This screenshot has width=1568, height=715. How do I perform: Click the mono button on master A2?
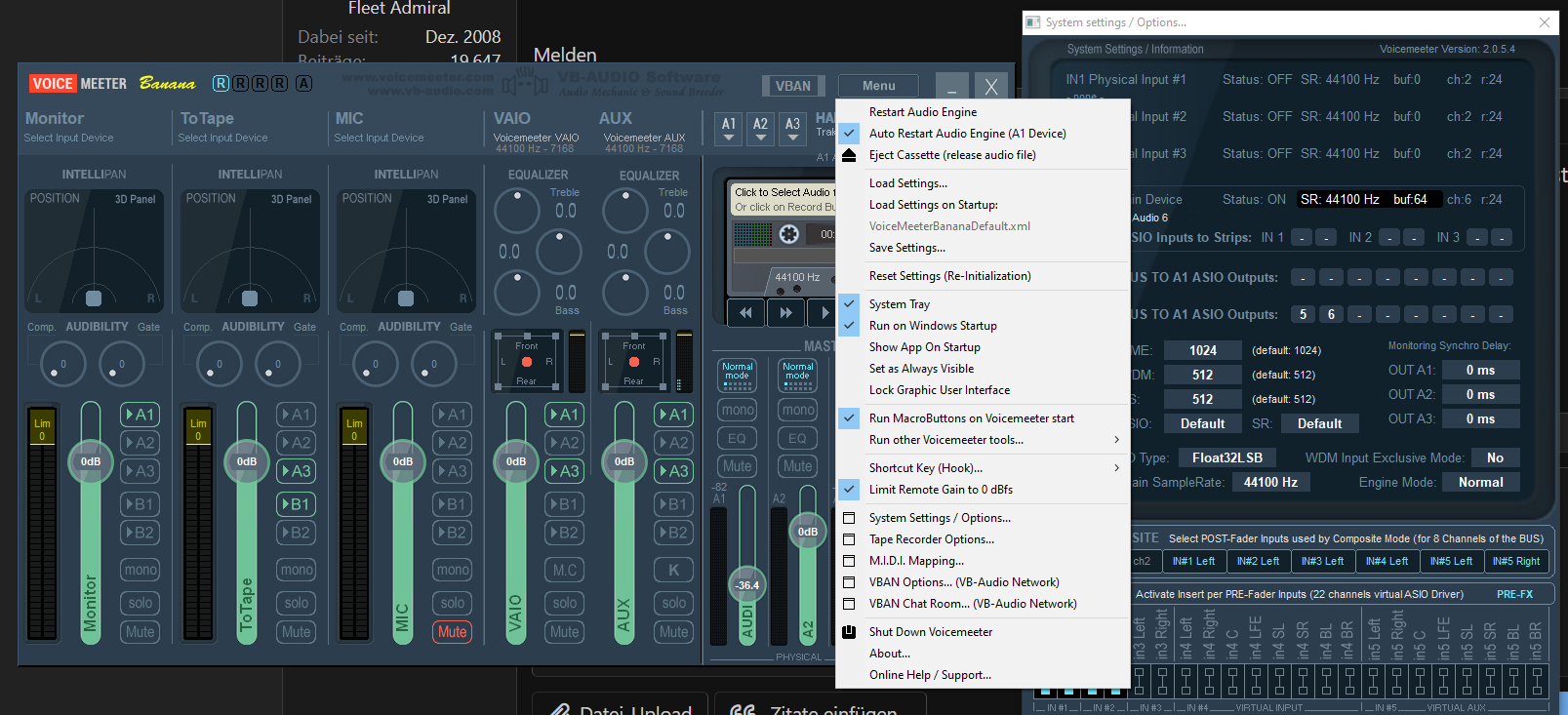(797, 410)
